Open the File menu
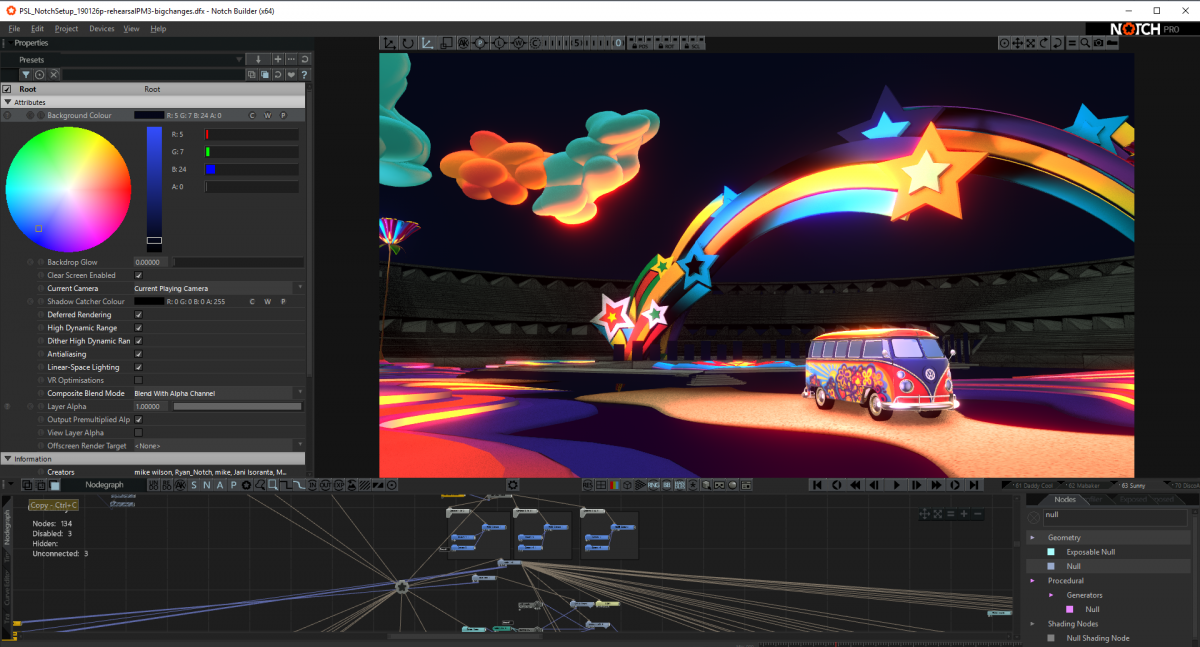Viewport: 1200px width, 647px height. tap(14, 29)
